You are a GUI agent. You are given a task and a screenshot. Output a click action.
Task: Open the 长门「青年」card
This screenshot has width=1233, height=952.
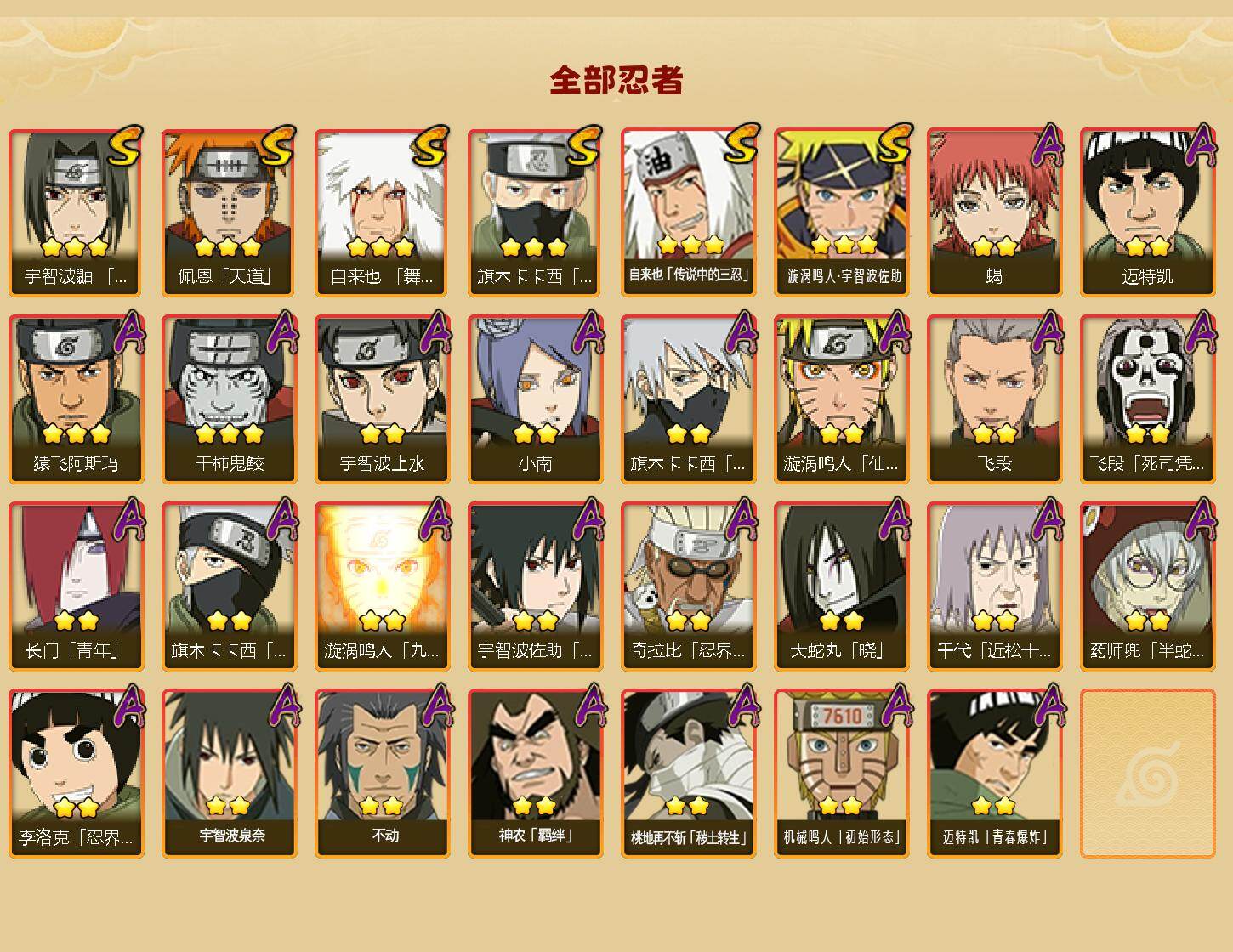click(76, 586)
